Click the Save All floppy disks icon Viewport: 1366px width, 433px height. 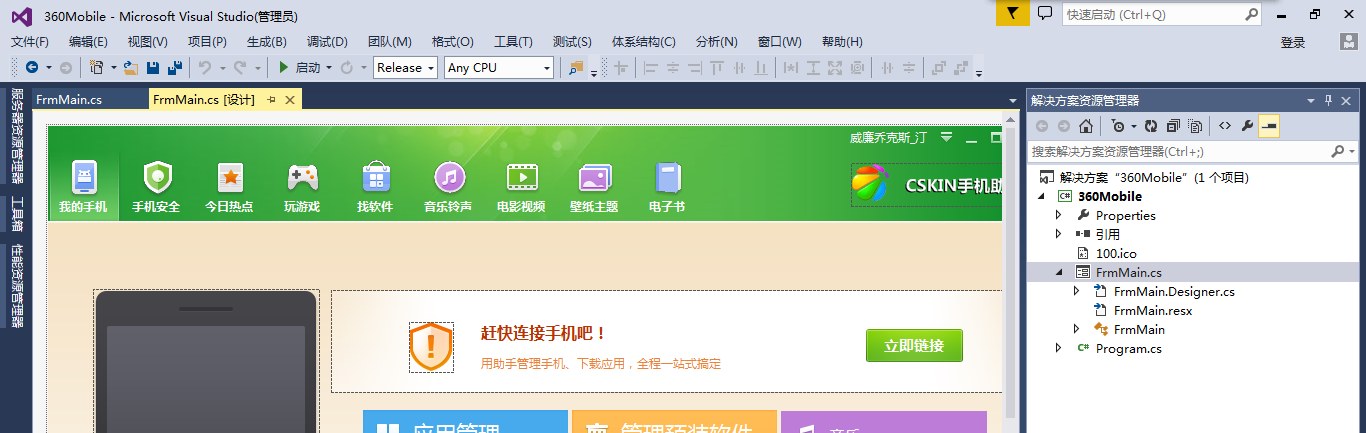coord(175,67)
